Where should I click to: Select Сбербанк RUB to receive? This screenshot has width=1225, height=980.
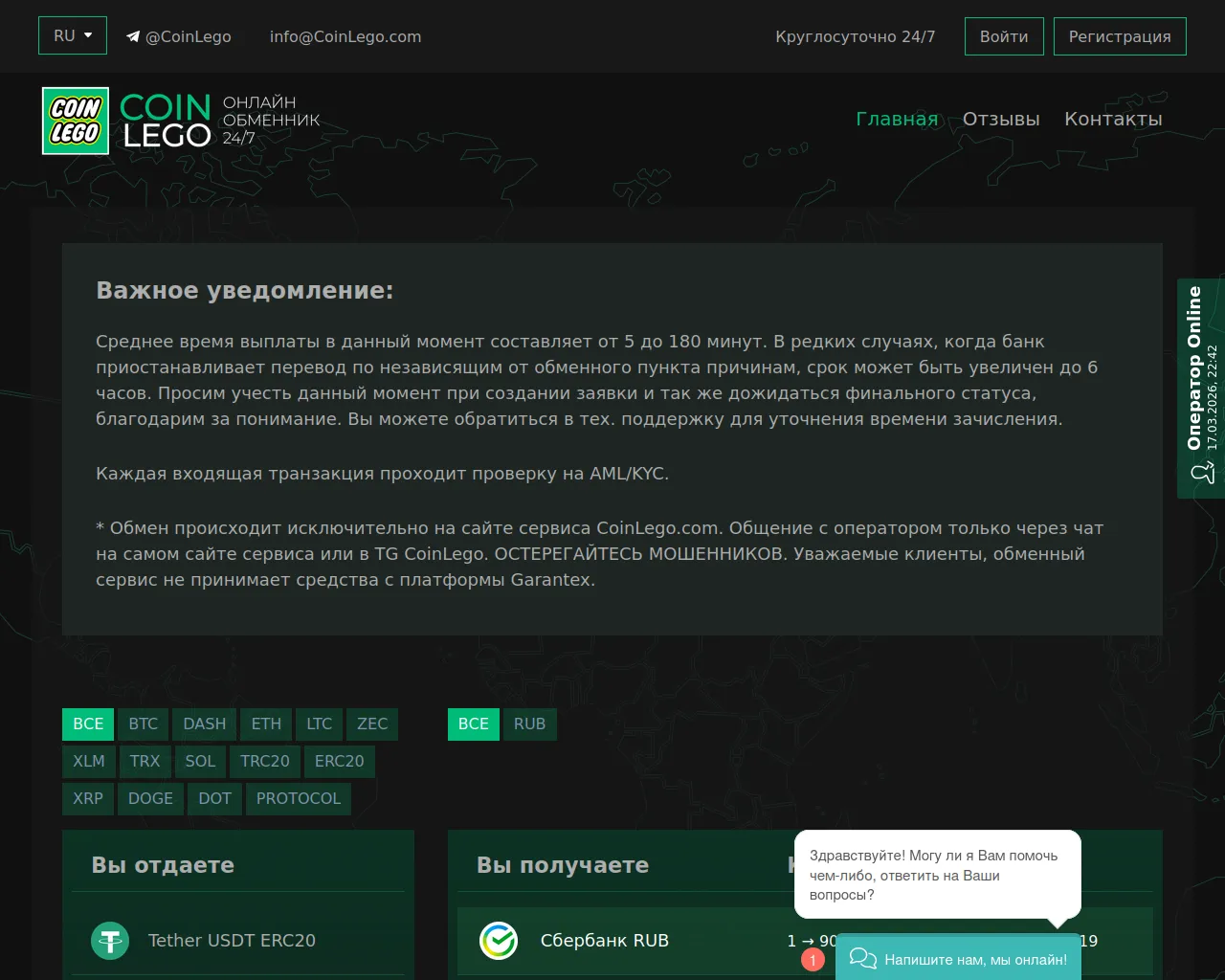pyautogui.click(x=805, y=941)
